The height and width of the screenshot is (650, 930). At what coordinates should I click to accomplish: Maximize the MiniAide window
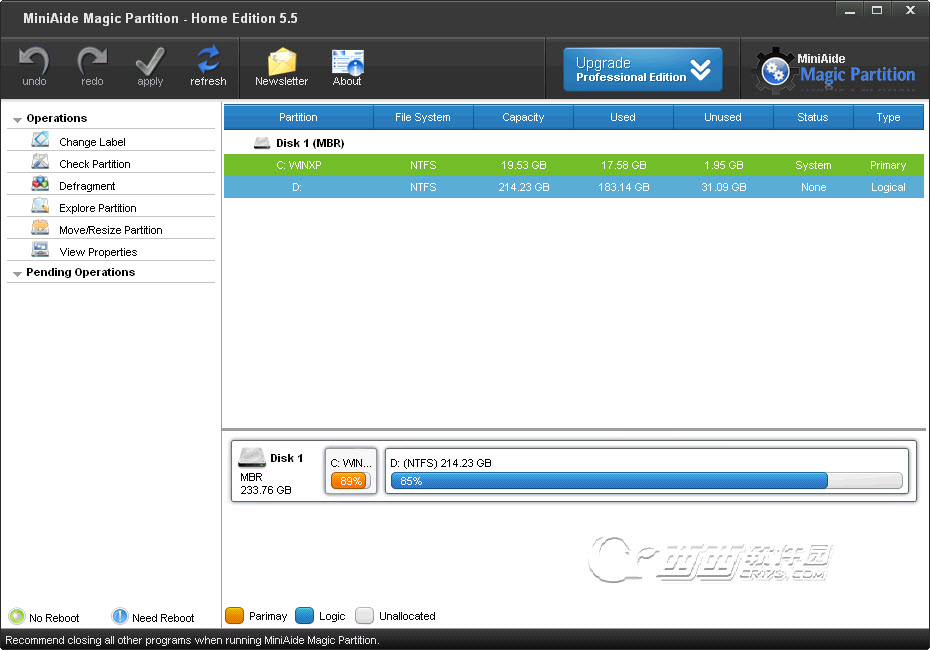(877, 9)
